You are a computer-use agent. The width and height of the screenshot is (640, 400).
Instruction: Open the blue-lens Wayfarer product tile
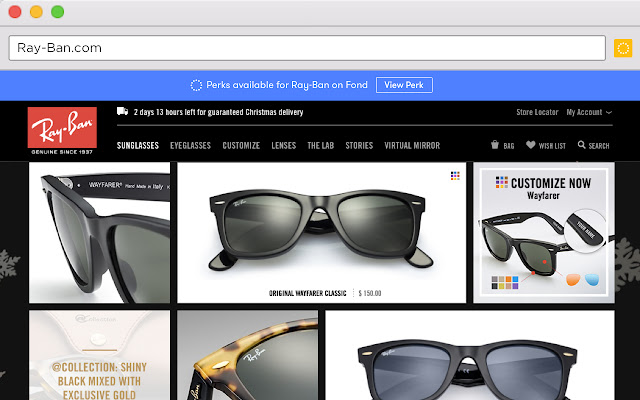tap(470, 355)
